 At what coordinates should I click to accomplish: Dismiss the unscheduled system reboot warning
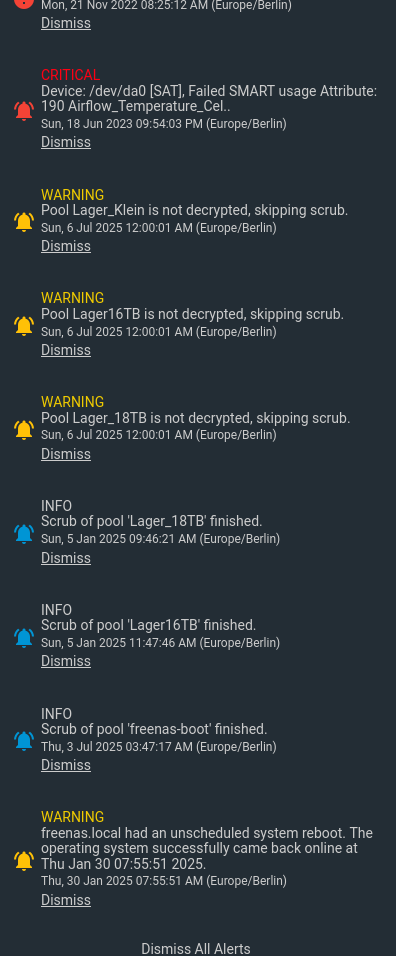click(x=66, y=900)
